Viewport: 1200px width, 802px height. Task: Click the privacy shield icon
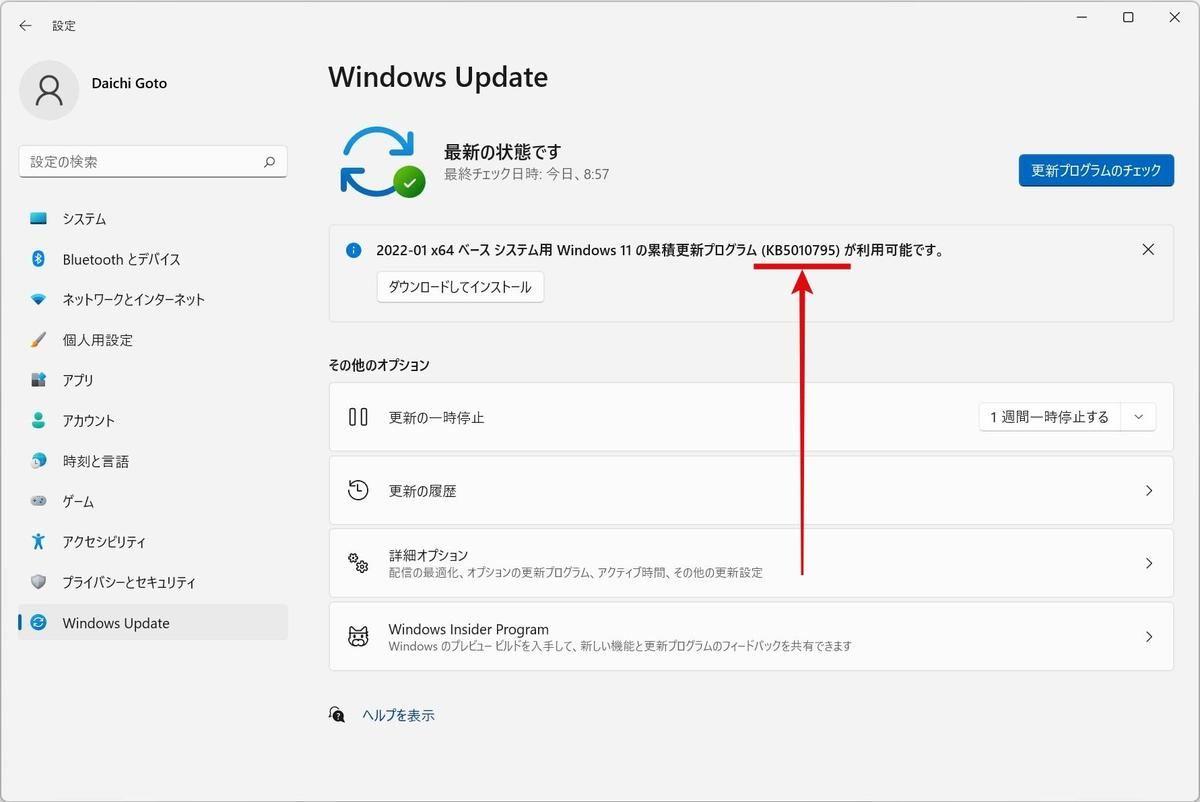point(39,582)
